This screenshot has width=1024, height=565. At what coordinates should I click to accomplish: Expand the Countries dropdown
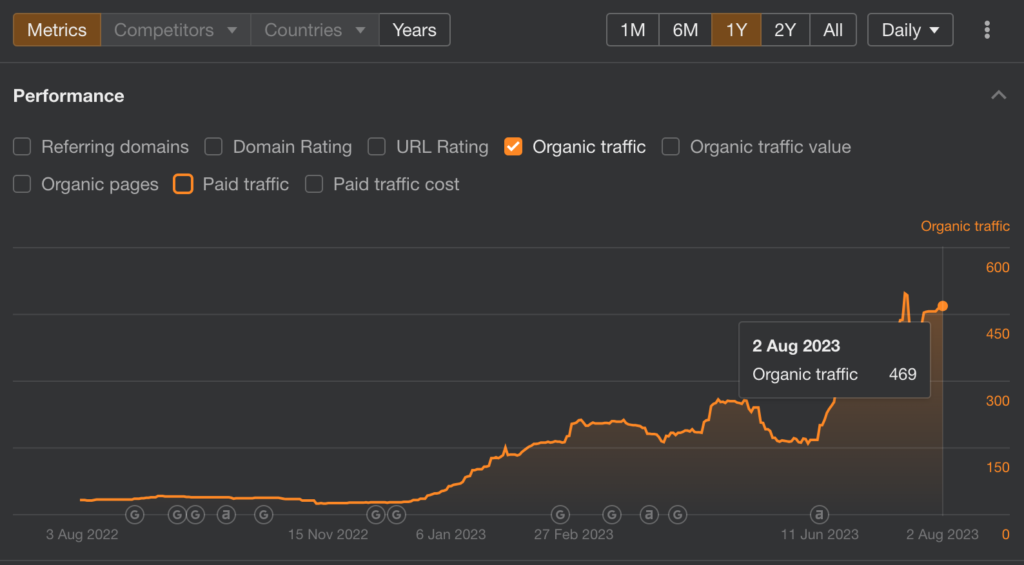315,30
